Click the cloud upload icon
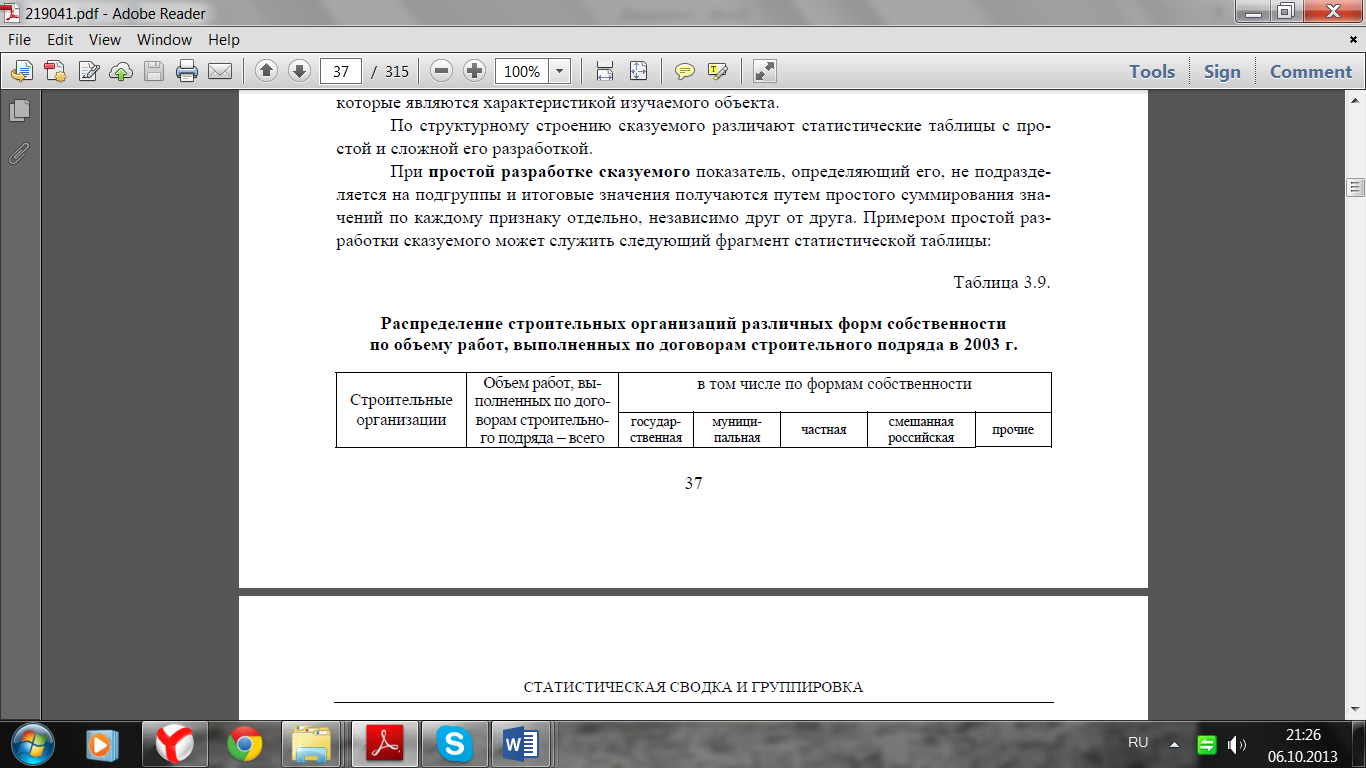Viewport: 1366px width, 768px height. coord(121,71)
